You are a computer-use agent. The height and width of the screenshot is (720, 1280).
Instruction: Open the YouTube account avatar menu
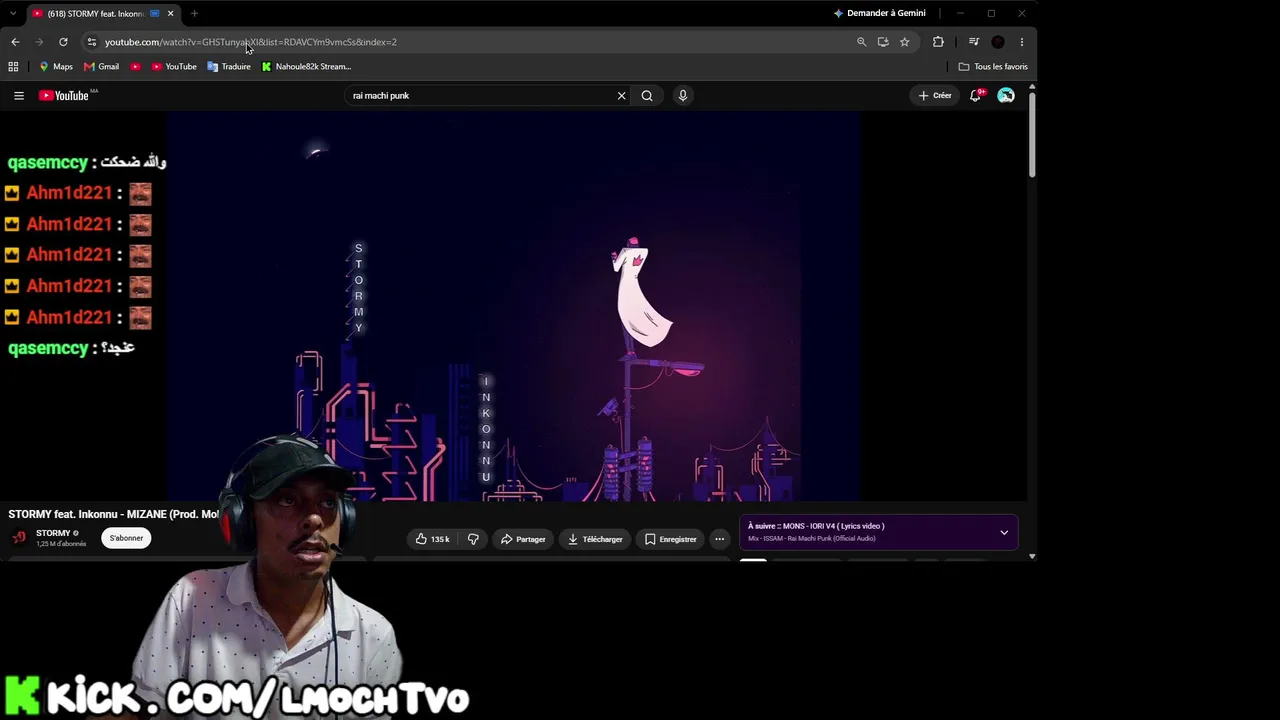coord(1006,96)
